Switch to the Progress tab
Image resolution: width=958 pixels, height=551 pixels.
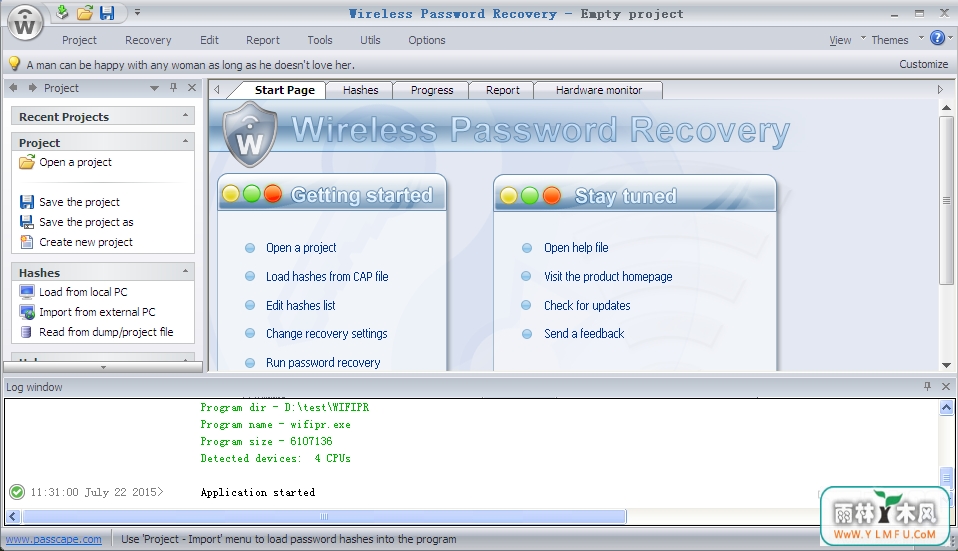[432, 90]
